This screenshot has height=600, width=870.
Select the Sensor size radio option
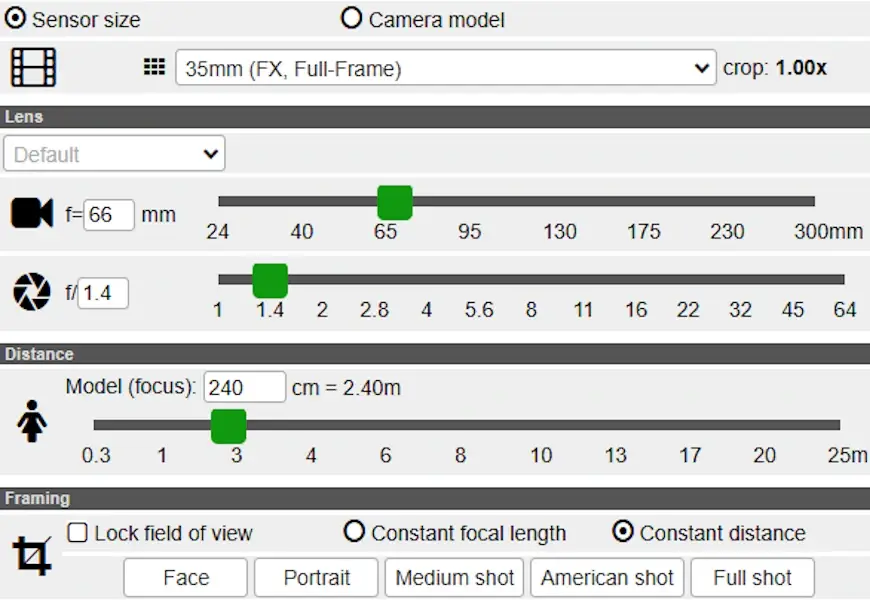tap(17, 19)
